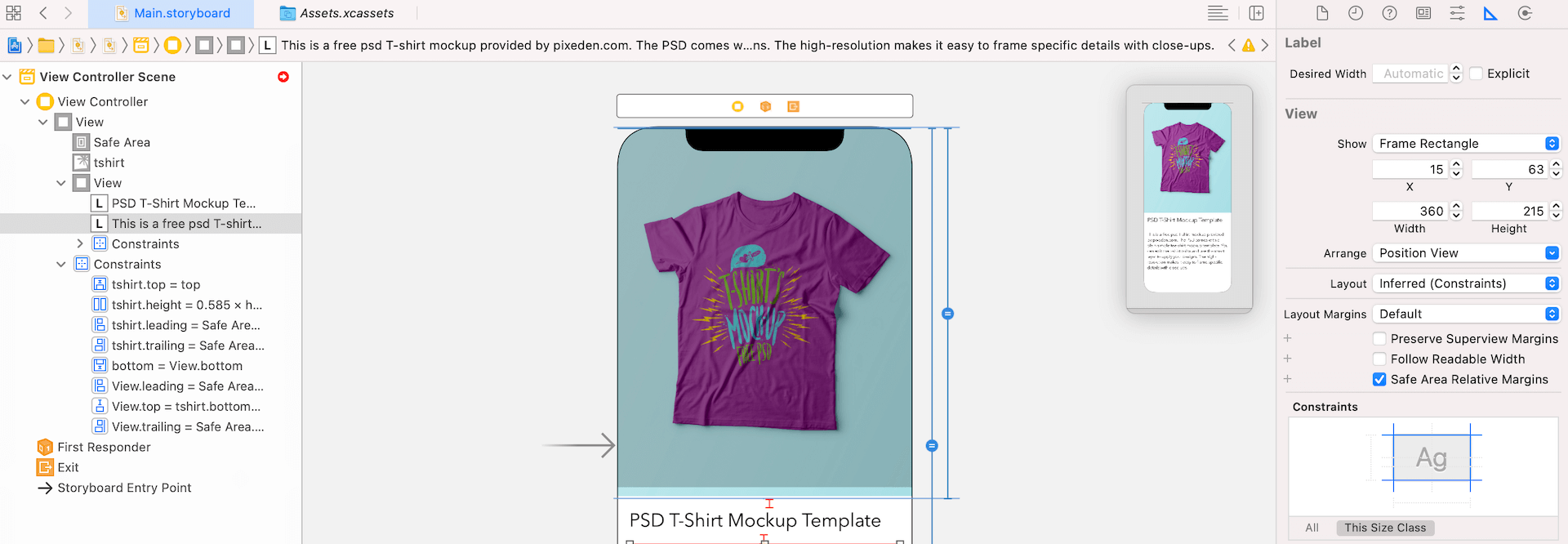The height and width of the screenshot is (544, 1568).
Task: Click the All constraints filter button
Action: (1312, 528)
